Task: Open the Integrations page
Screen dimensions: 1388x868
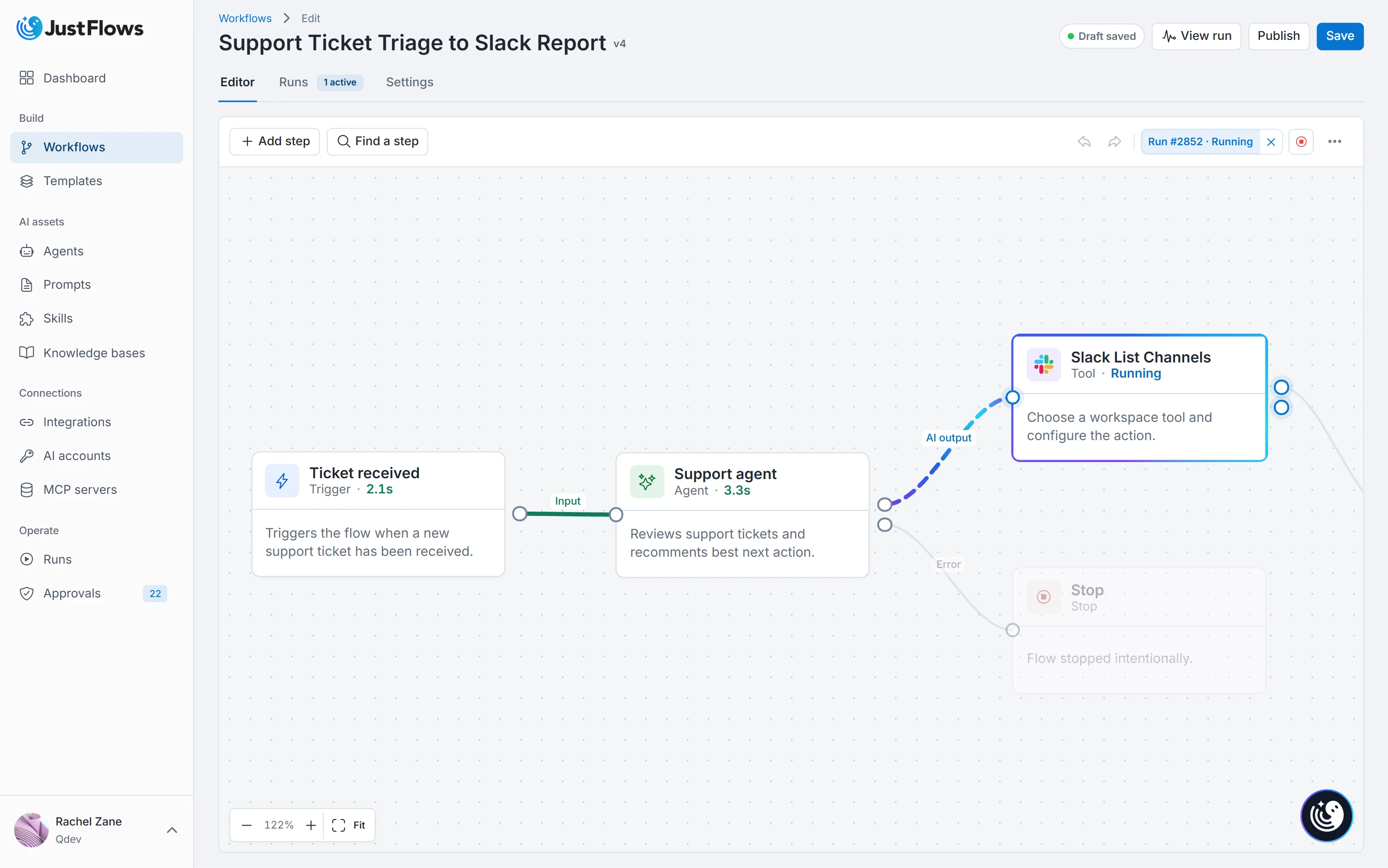Action: (x=96, y=422)
